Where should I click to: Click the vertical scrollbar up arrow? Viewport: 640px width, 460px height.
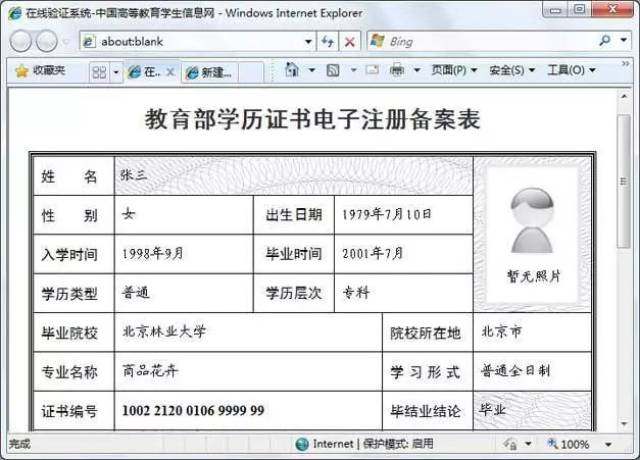click(x=624, y=96)
